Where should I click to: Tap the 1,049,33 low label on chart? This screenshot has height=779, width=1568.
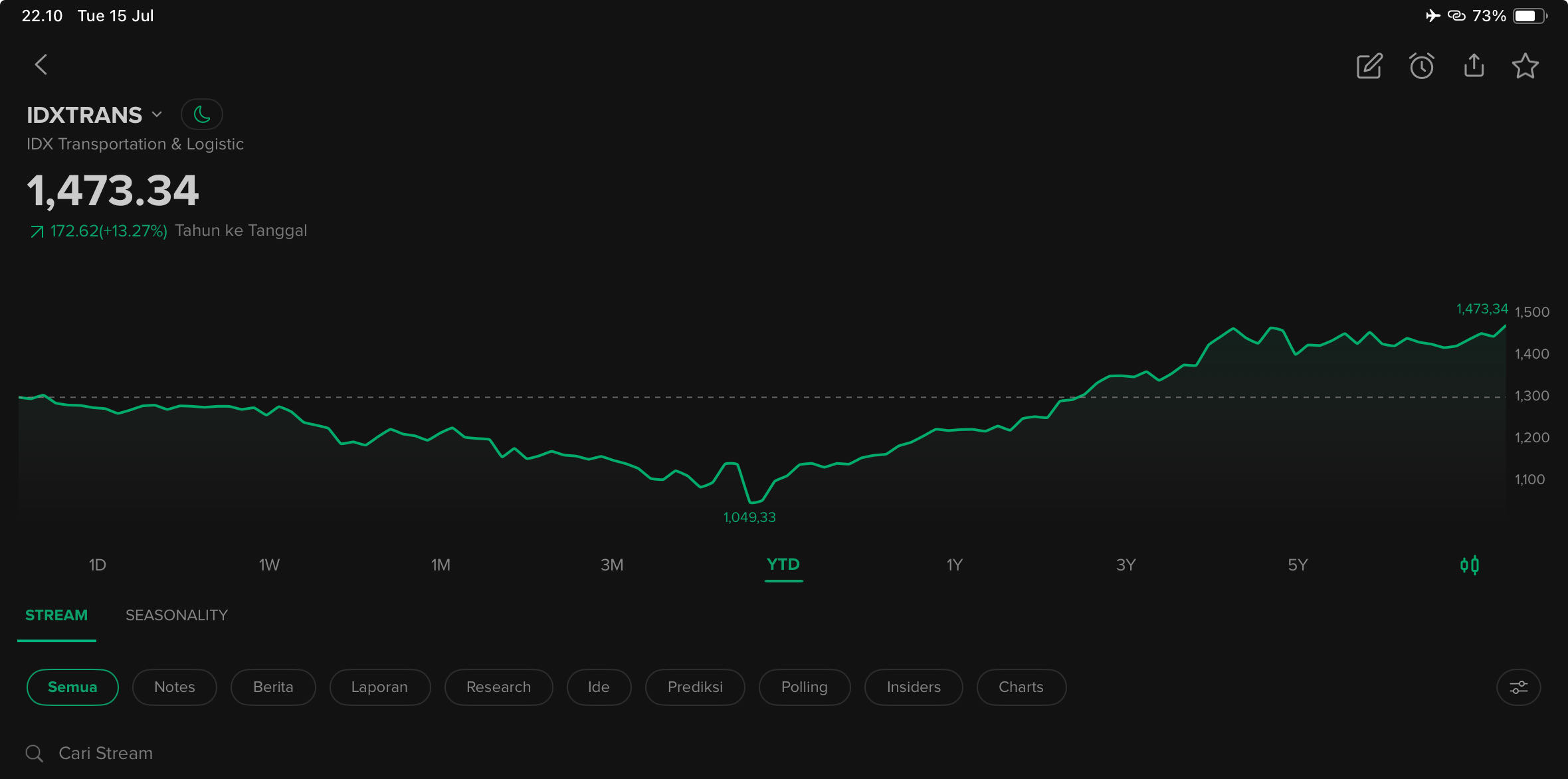(x=749, y=517)
